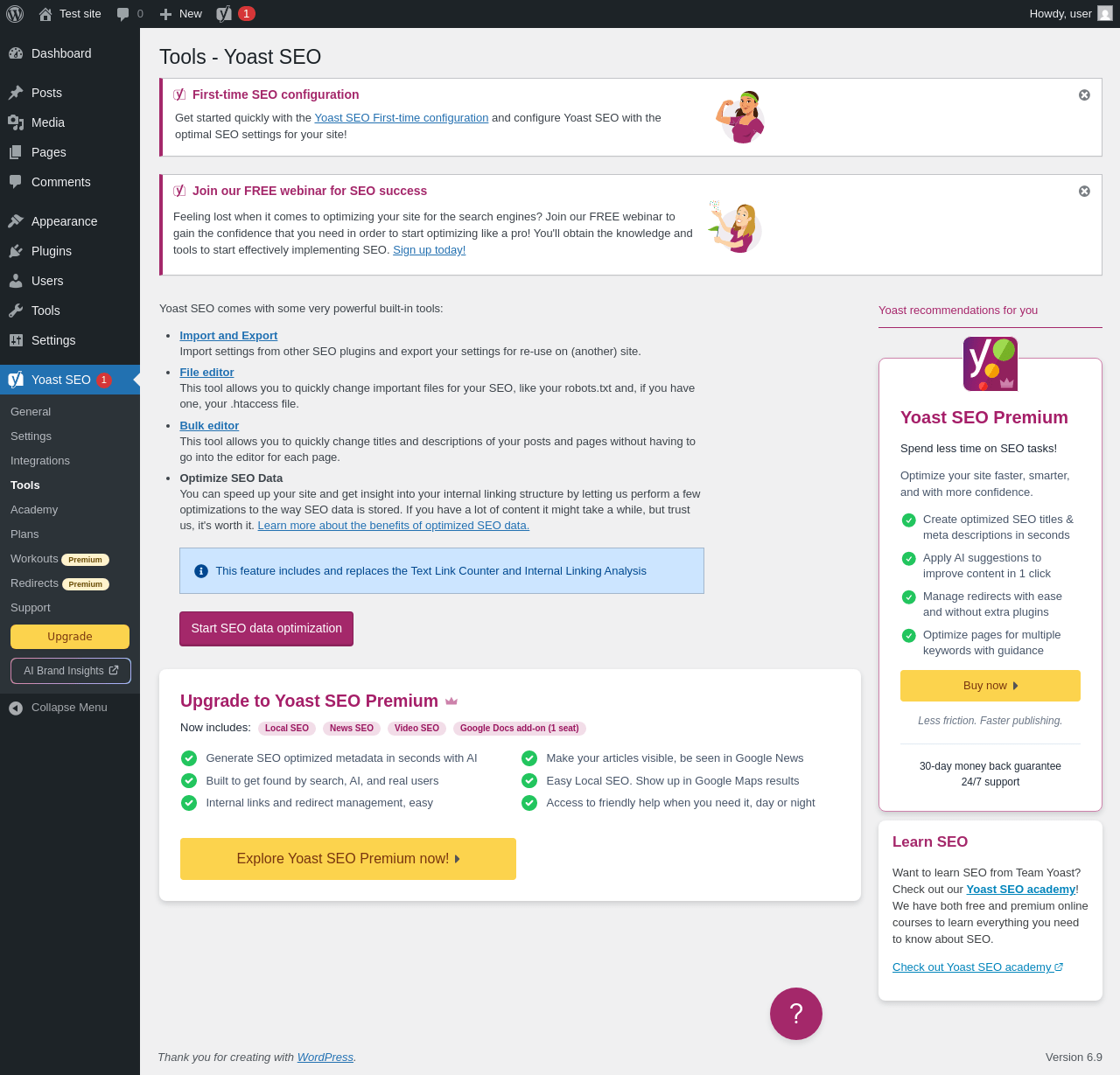
Task: Open the user avatar in admin bar
Action: tap(1105, 13)
